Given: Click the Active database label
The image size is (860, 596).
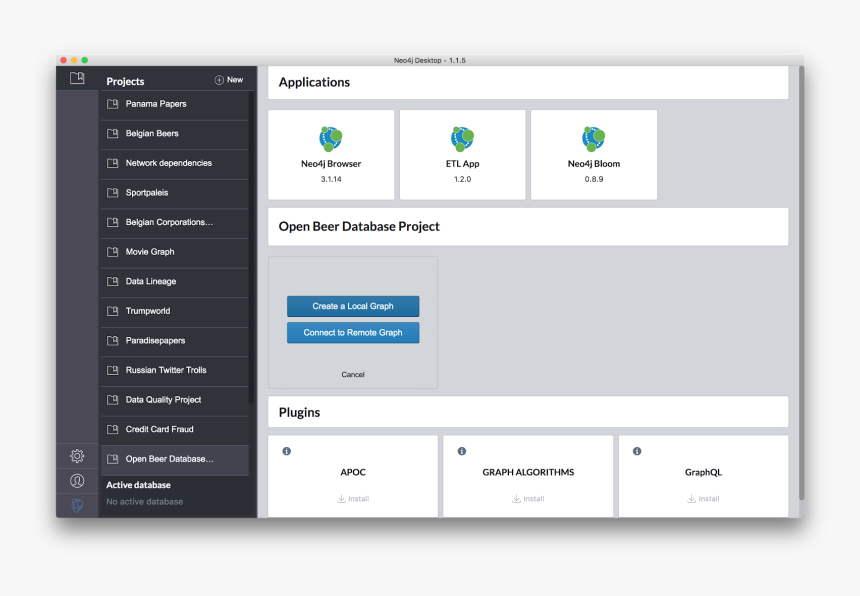Looking at the screenshot, I should pyautogui.click(x=138, y=485).
